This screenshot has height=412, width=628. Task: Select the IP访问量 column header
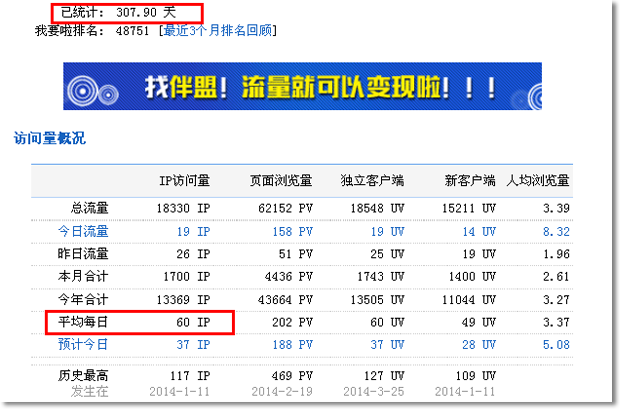coord(184,181)
